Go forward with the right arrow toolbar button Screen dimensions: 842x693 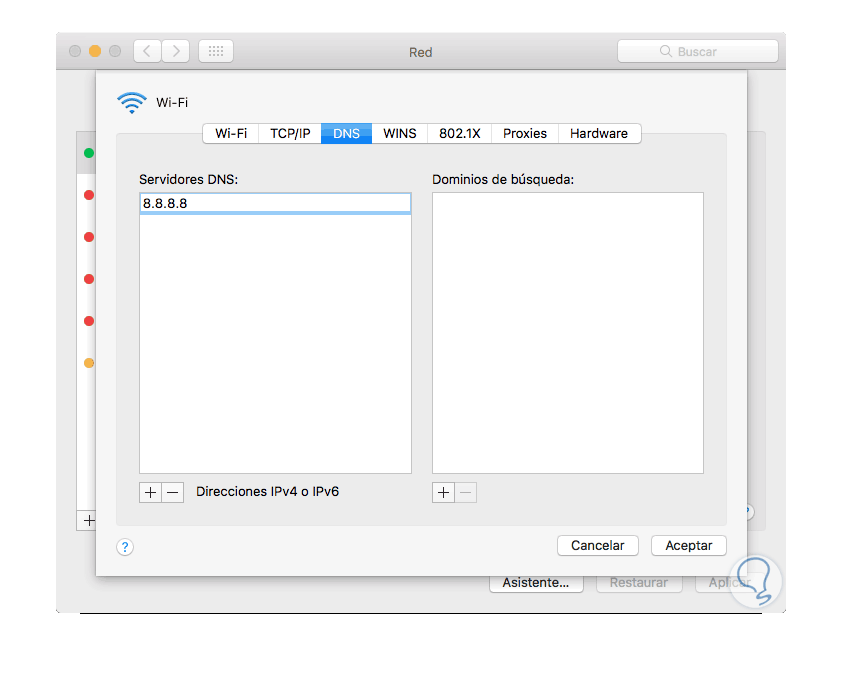coord(176,52)
